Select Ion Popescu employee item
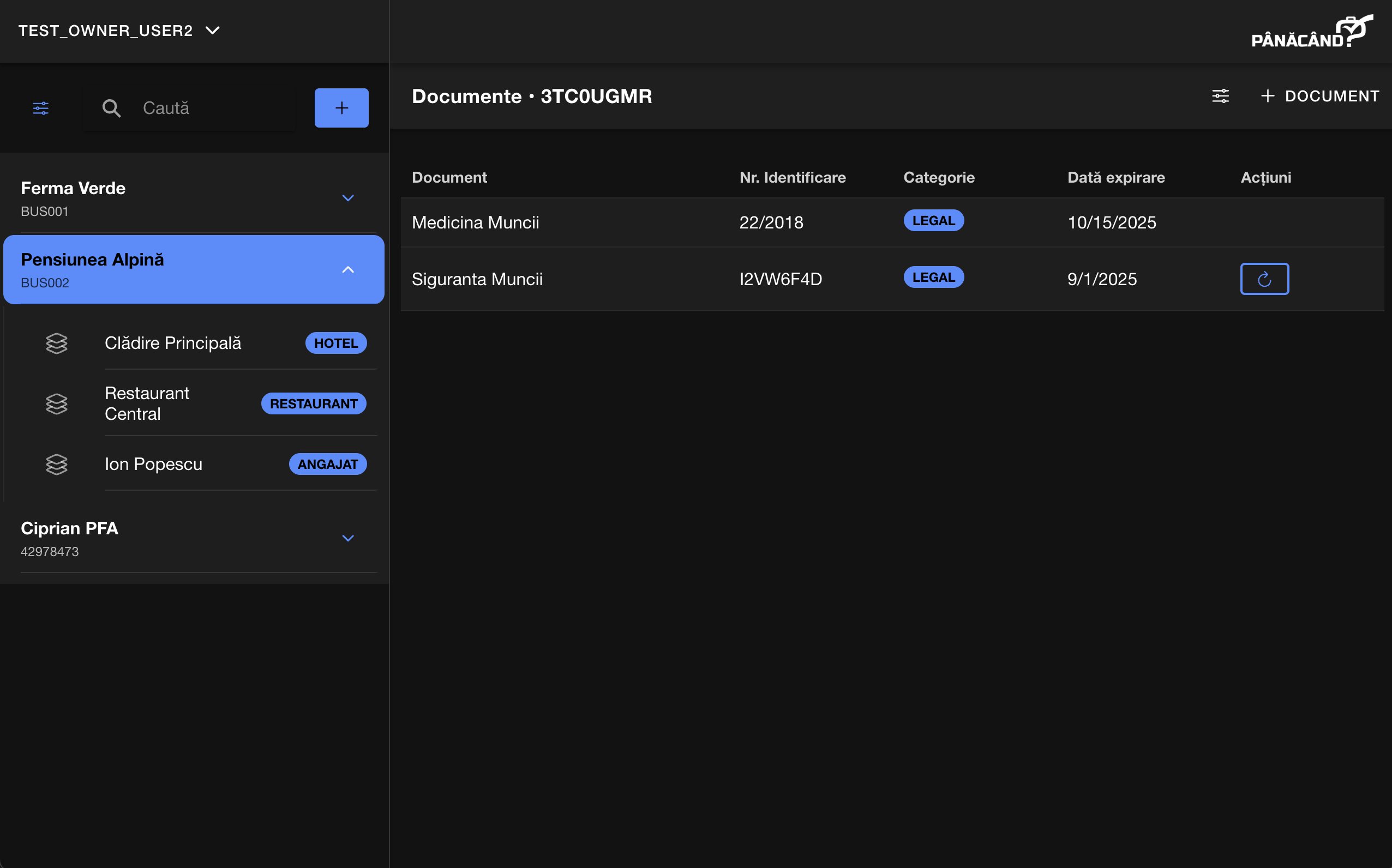Screen dimensions: 1392x868 [x=153, y=464]
